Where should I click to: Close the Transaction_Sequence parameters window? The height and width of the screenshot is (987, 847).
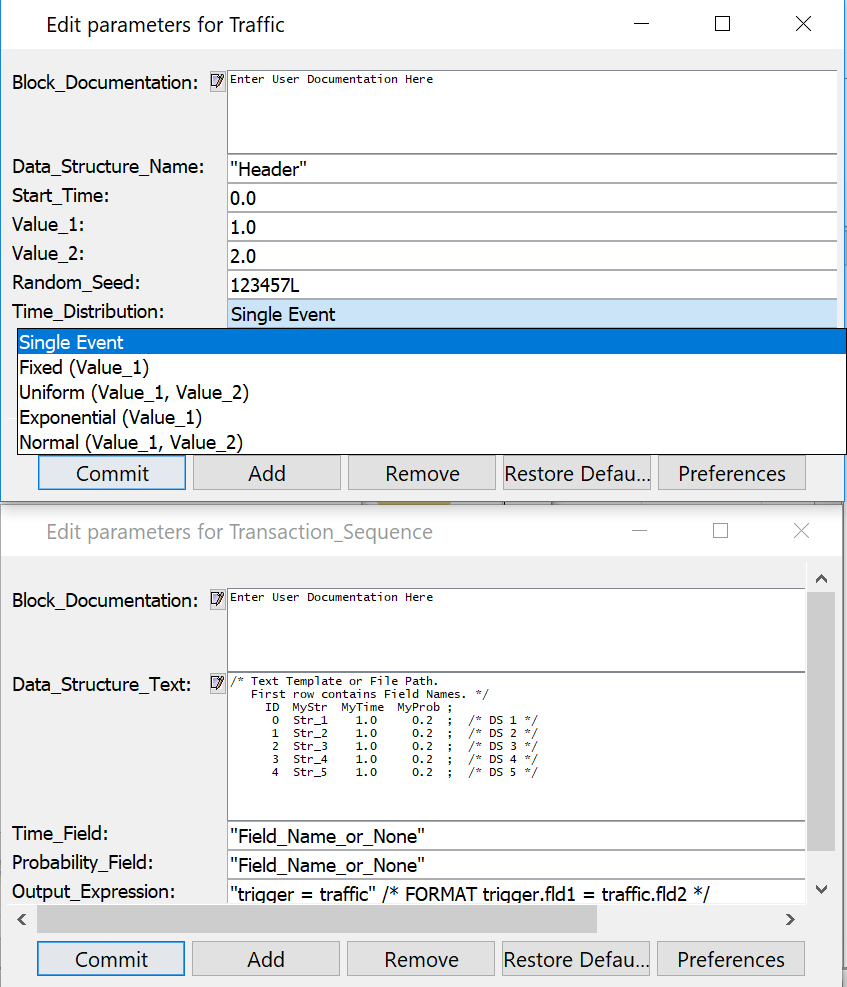coord(801,531)
